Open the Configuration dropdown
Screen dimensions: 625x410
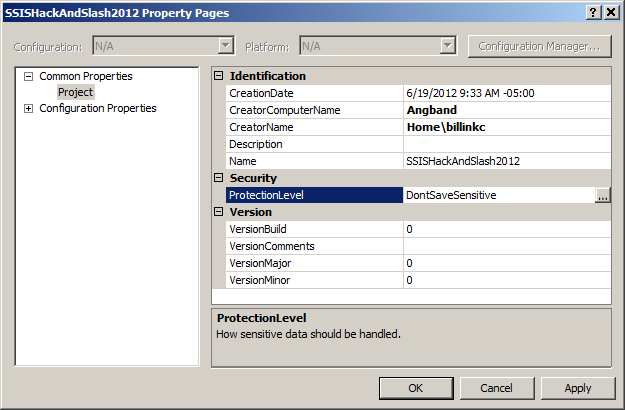[226, 45]
